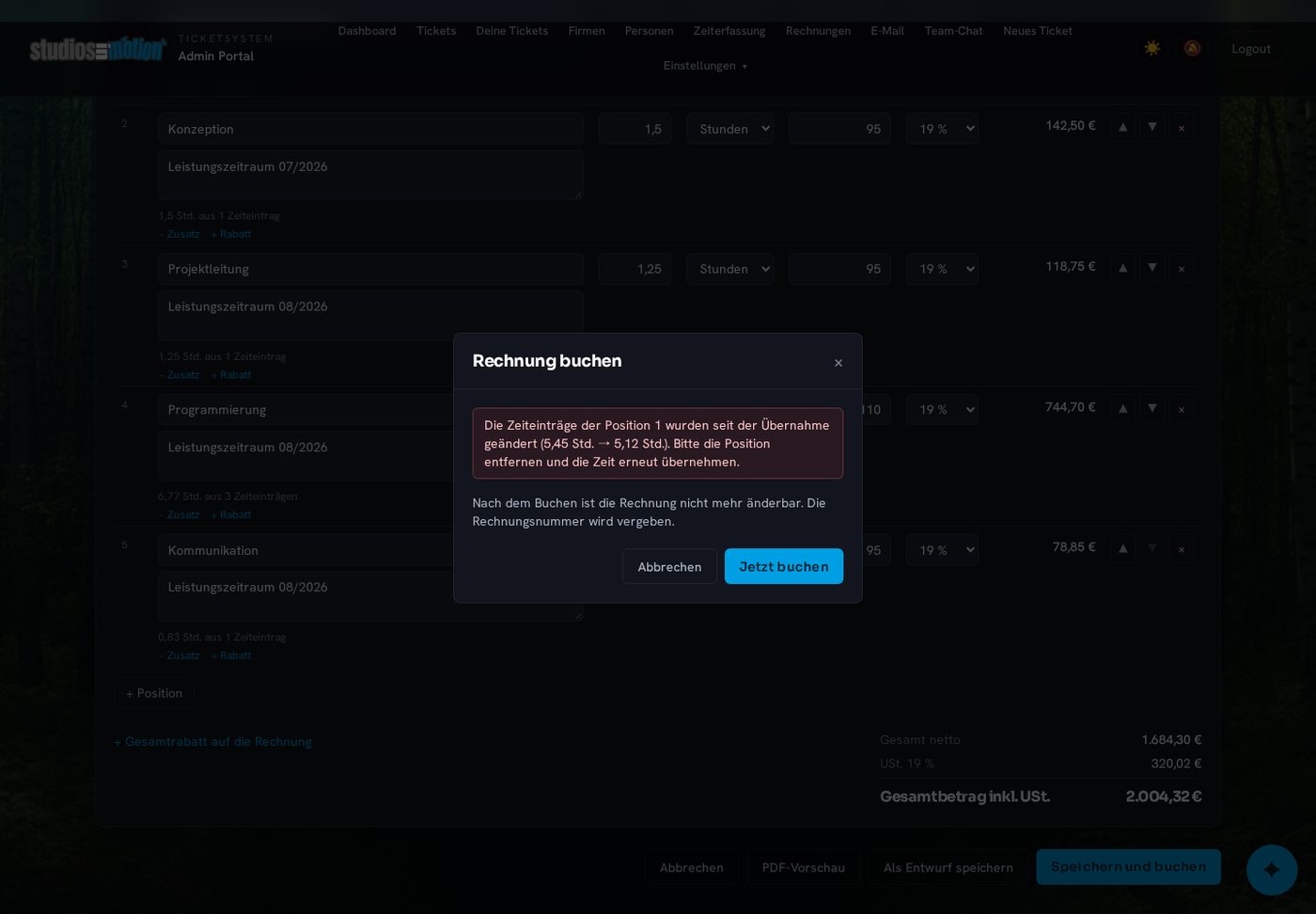Image resolution: width=1316 pixels, height=914 pixels.
Task: Toggle the muted notification bell icon
Action: 1192,48
